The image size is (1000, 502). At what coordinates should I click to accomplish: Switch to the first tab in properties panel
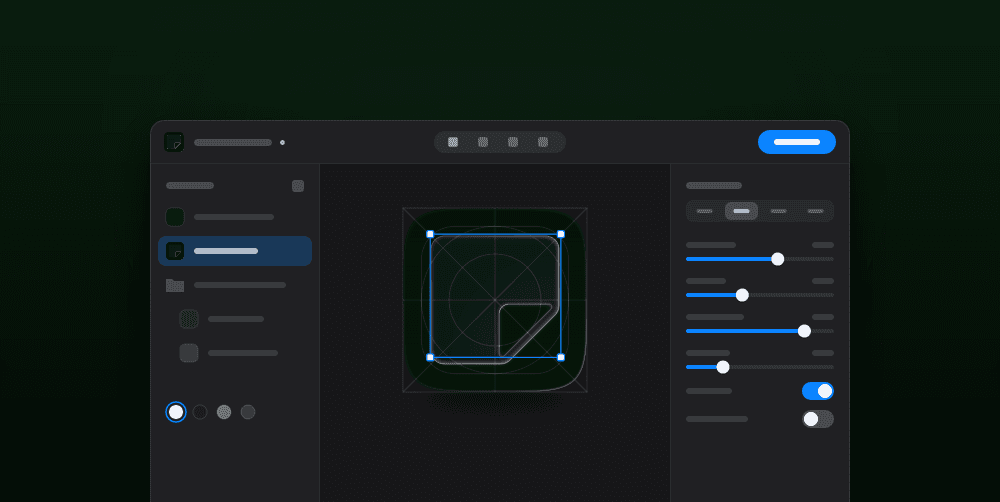pyautogui.click(x=705, y=211)
